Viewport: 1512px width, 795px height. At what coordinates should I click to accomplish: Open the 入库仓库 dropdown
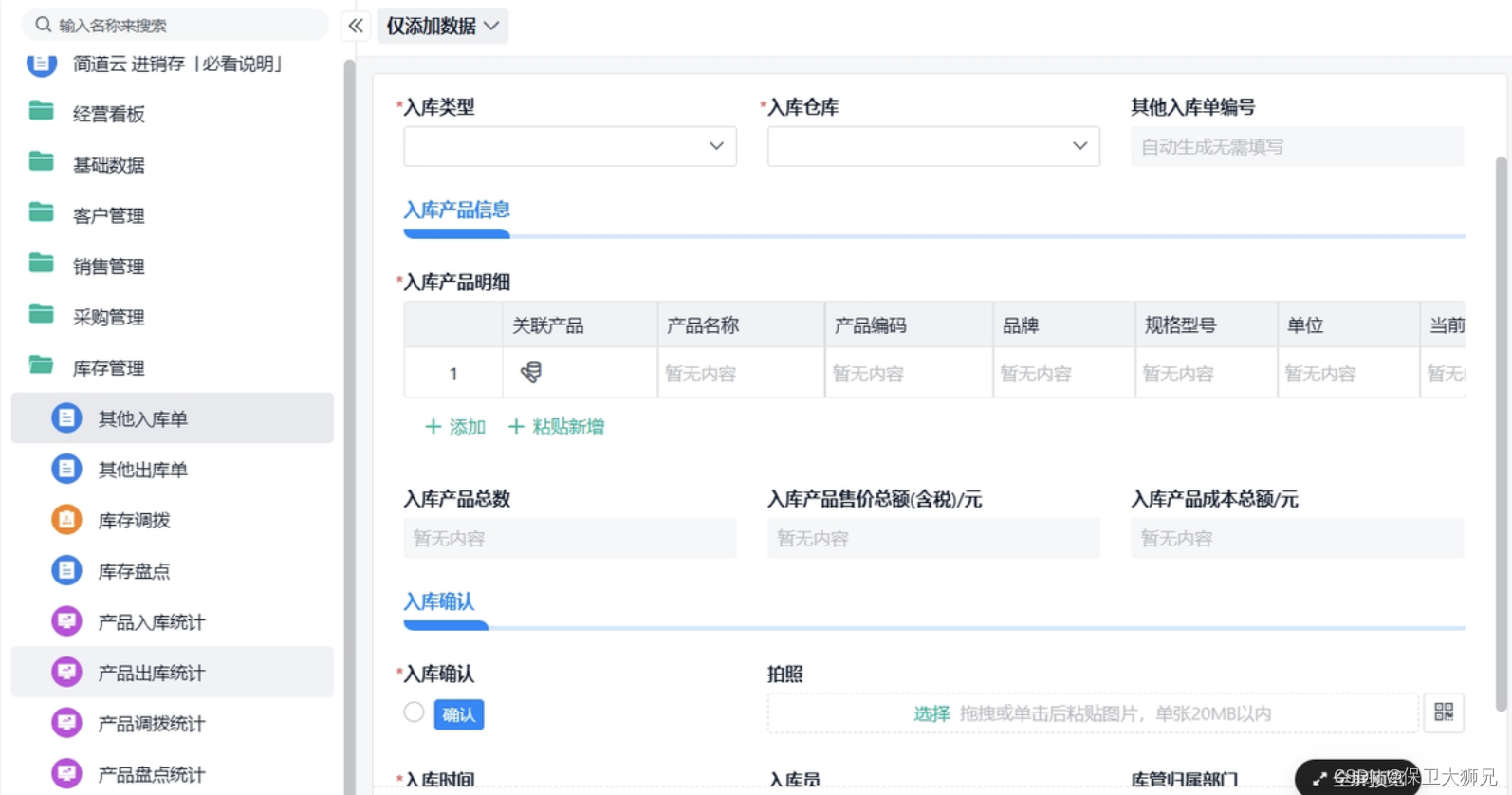[933, 146]
